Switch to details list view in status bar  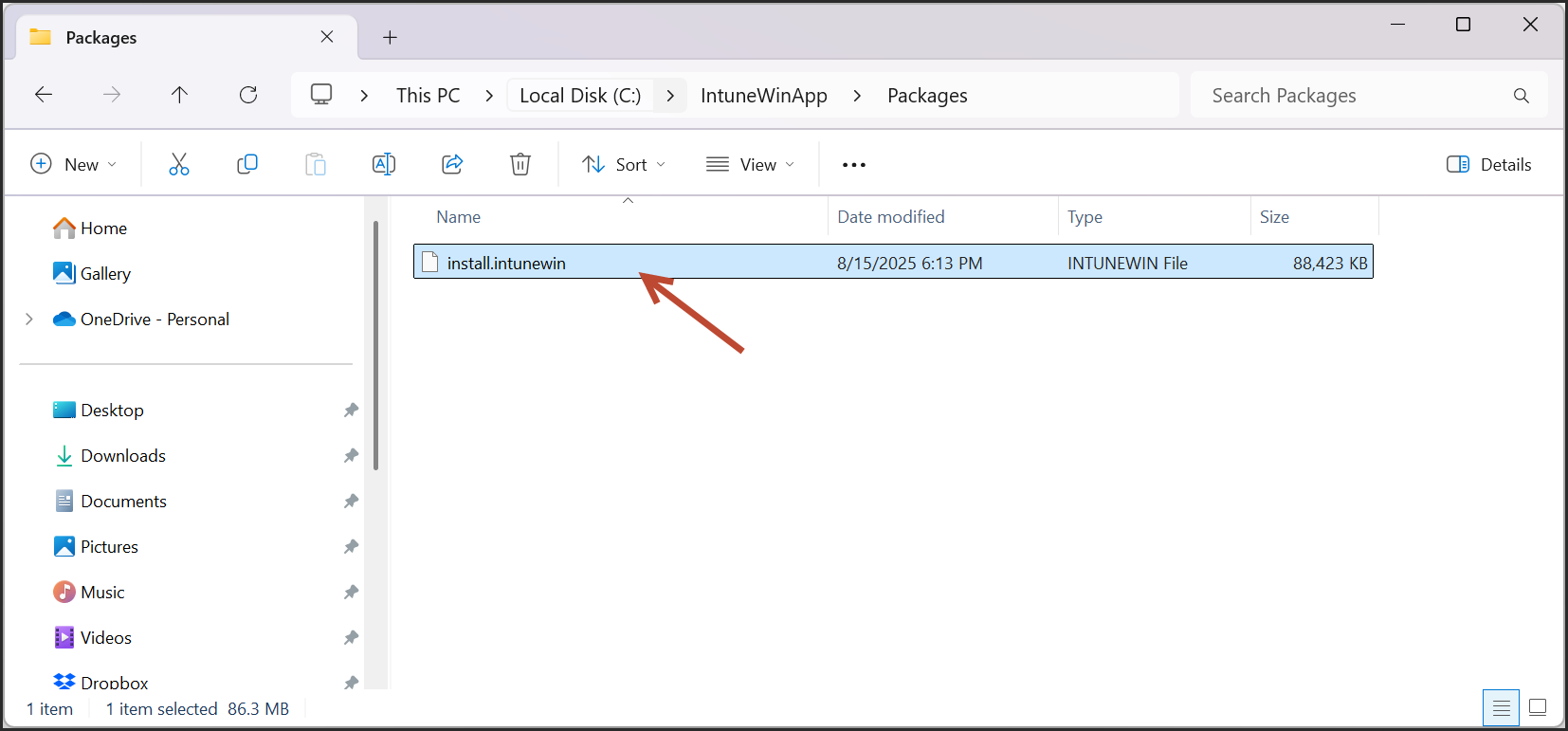[1501, 707]
